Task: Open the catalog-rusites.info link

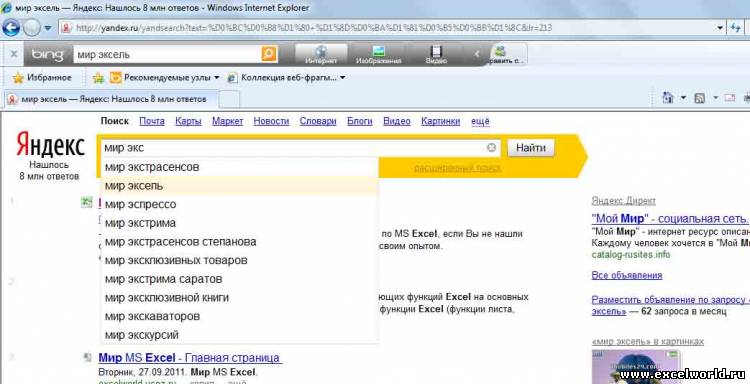Action: point(631,254)
